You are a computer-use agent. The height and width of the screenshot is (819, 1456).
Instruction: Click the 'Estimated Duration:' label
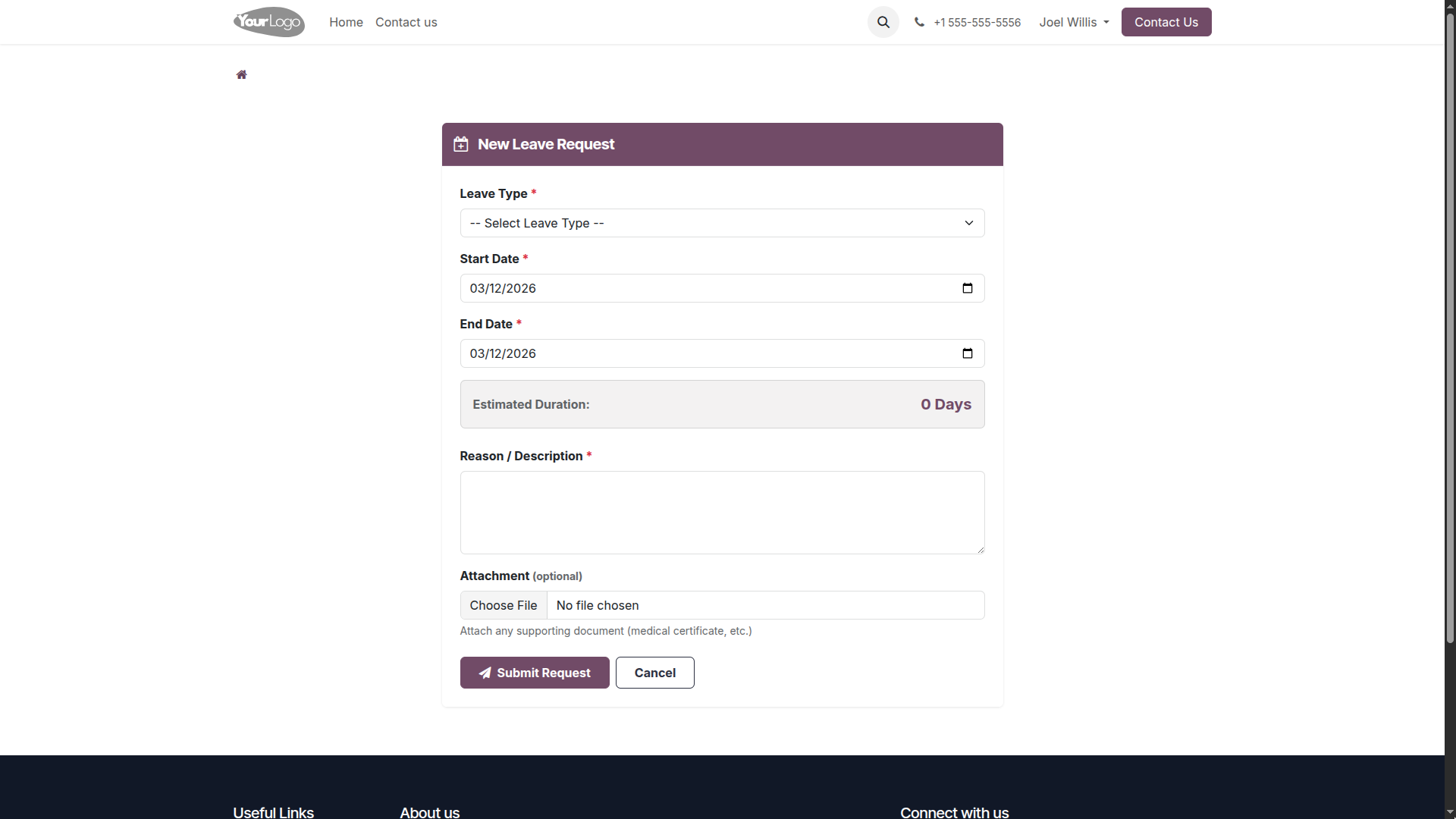pos(531,404)
